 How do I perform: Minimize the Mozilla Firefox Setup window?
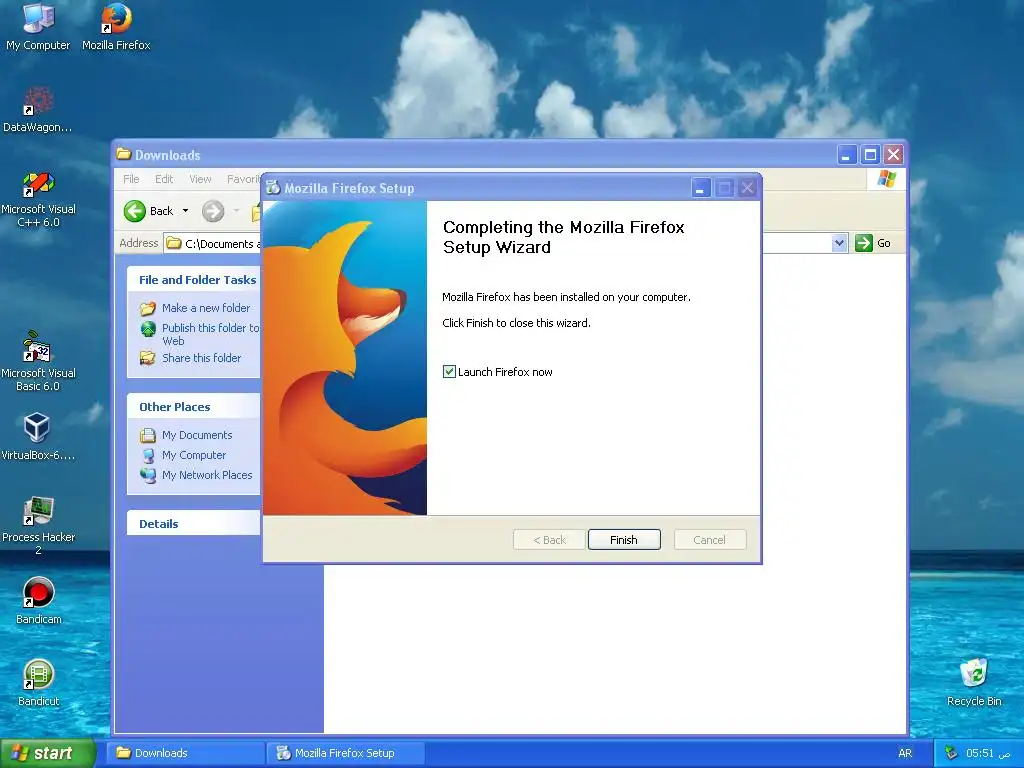(x=701, y=188)
